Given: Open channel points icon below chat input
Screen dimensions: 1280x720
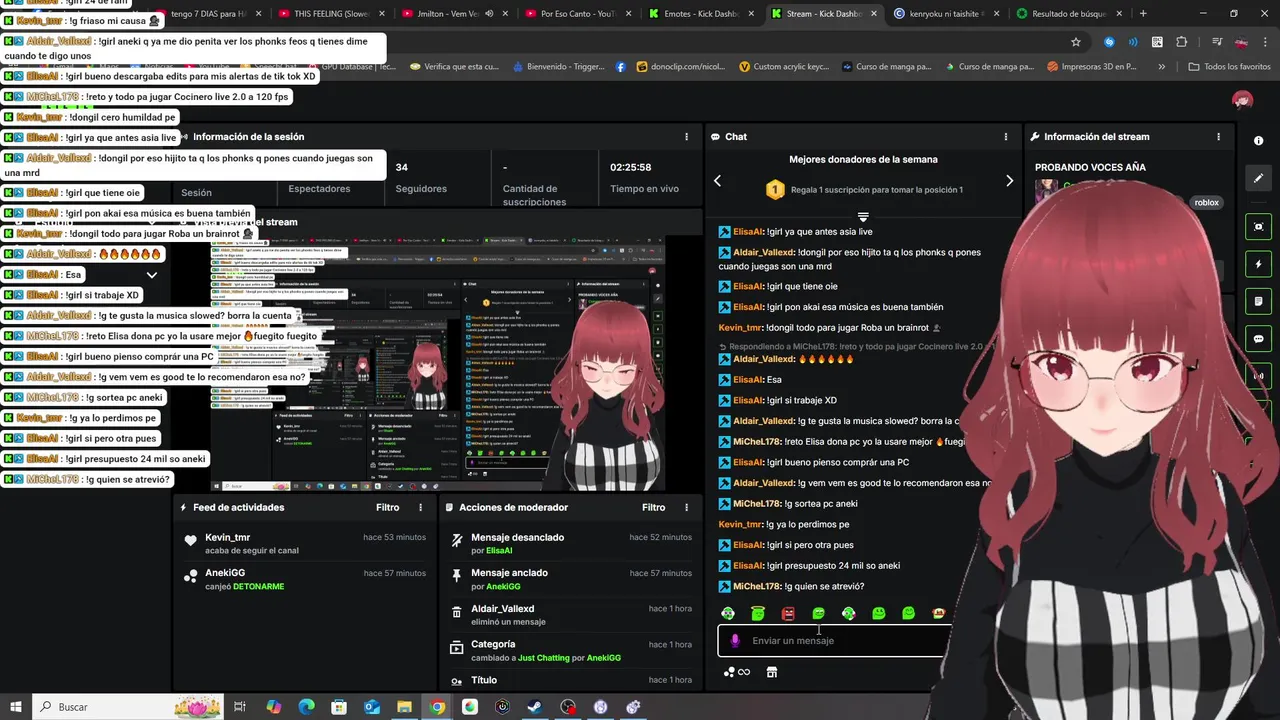Looking at the screenshot, I should (737, 673).
